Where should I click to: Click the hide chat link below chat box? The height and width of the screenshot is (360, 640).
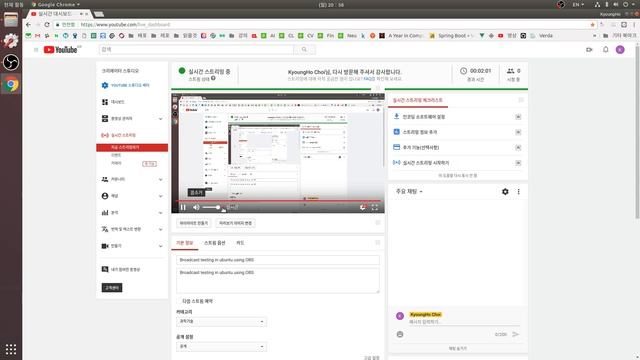(458, 349)
